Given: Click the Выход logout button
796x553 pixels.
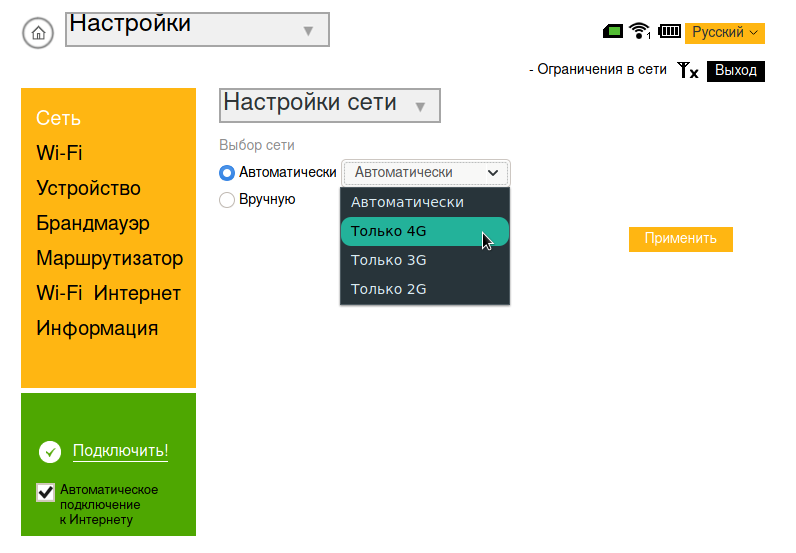Looking at the screenshot, I should (735, 71).
